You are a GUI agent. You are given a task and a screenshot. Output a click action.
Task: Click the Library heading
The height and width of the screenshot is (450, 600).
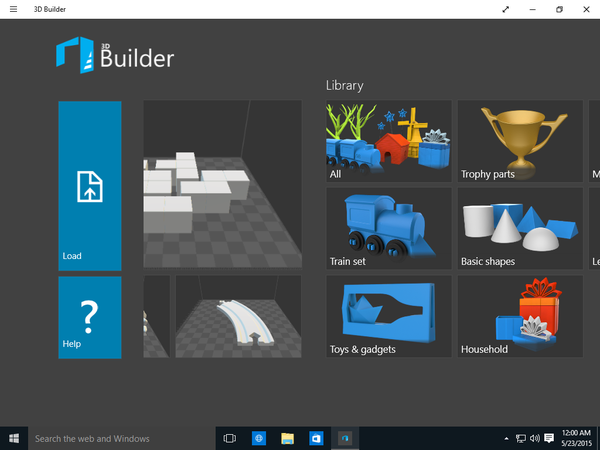coord(345,85)
